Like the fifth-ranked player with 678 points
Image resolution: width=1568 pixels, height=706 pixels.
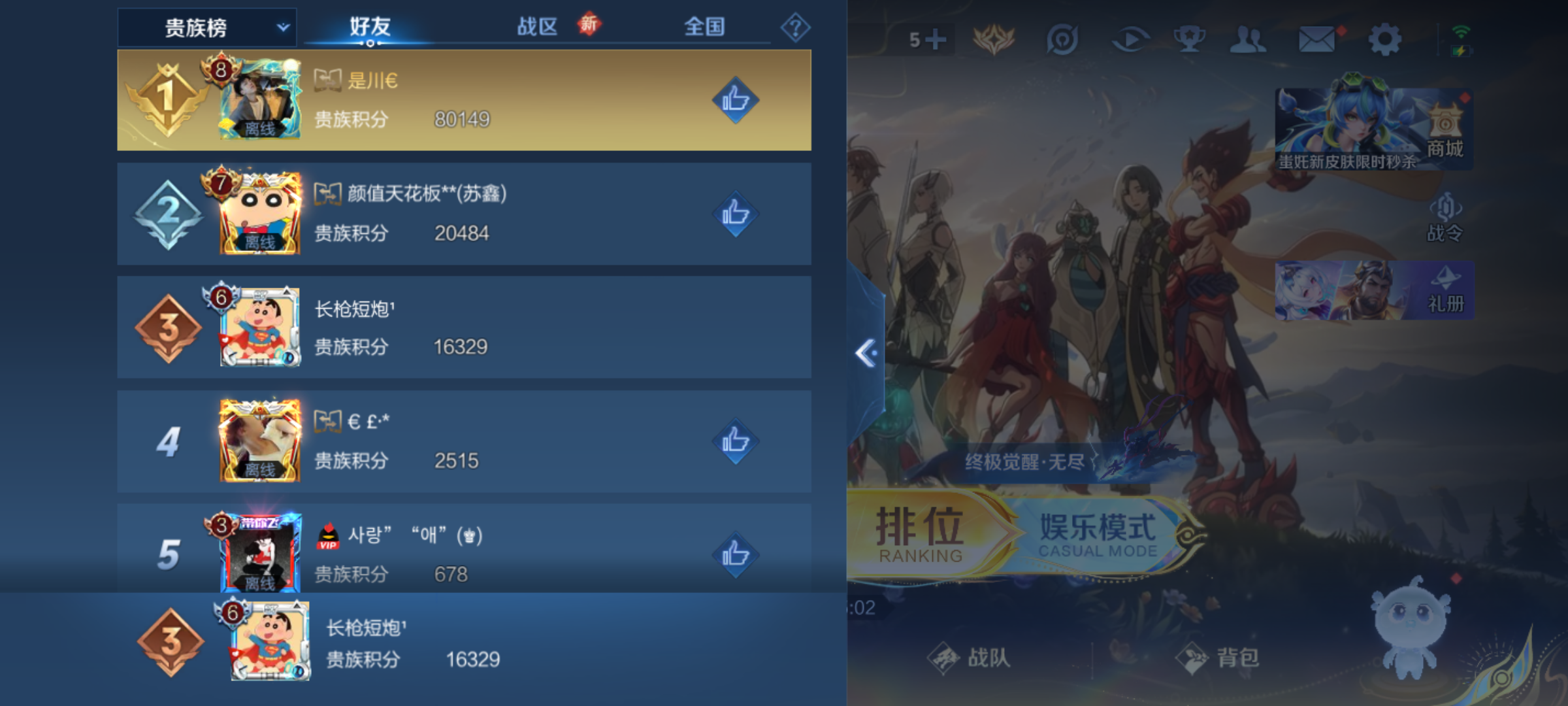click(735, 554)
